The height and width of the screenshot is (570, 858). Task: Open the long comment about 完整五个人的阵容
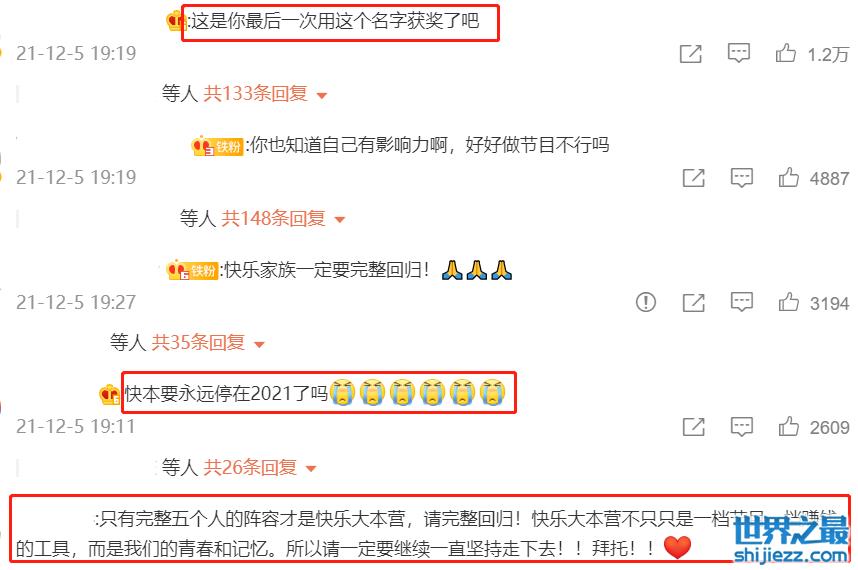click(430, 532)
